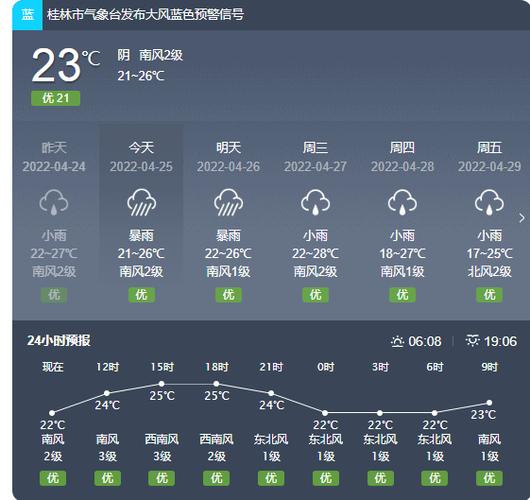Click the 东北风 wind label at 21时
Viewport: 530px width, 500px height.
[271, 439]
